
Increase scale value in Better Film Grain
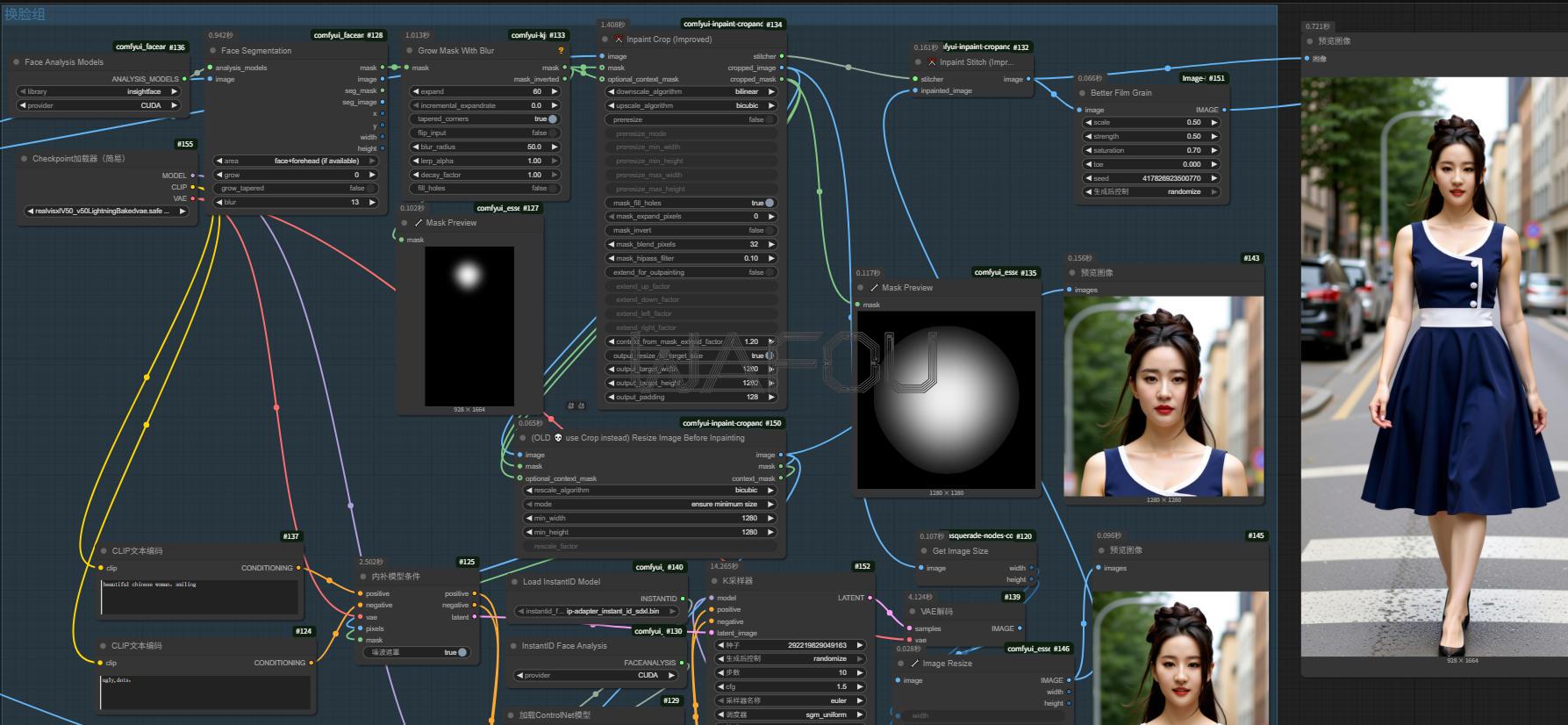point(1214,123)
